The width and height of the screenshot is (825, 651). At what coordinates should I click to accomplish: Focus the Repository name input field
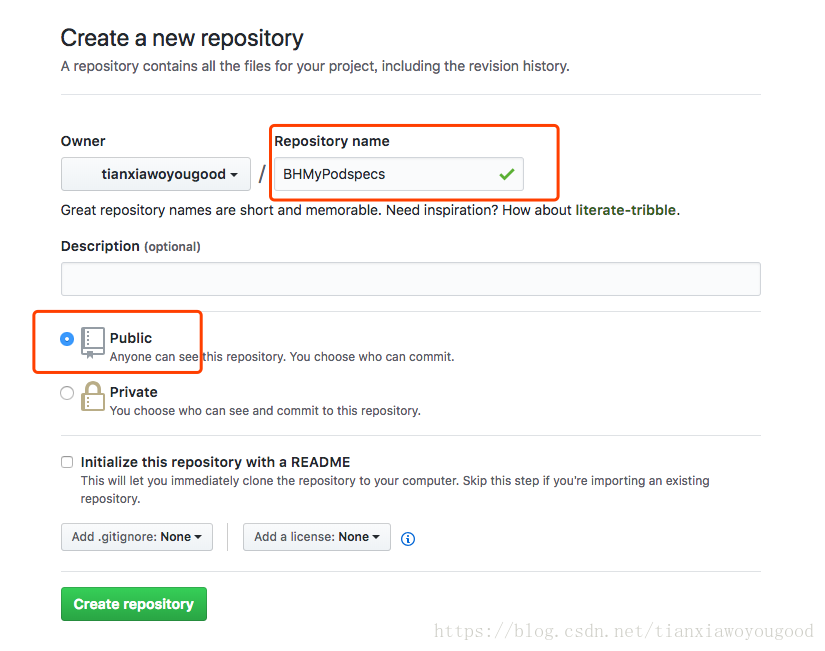(399, 174)
